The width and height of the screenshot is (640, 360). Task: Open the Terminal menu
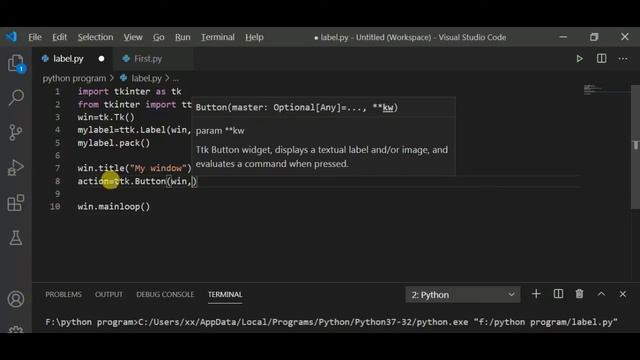click(x=218, y=37)
